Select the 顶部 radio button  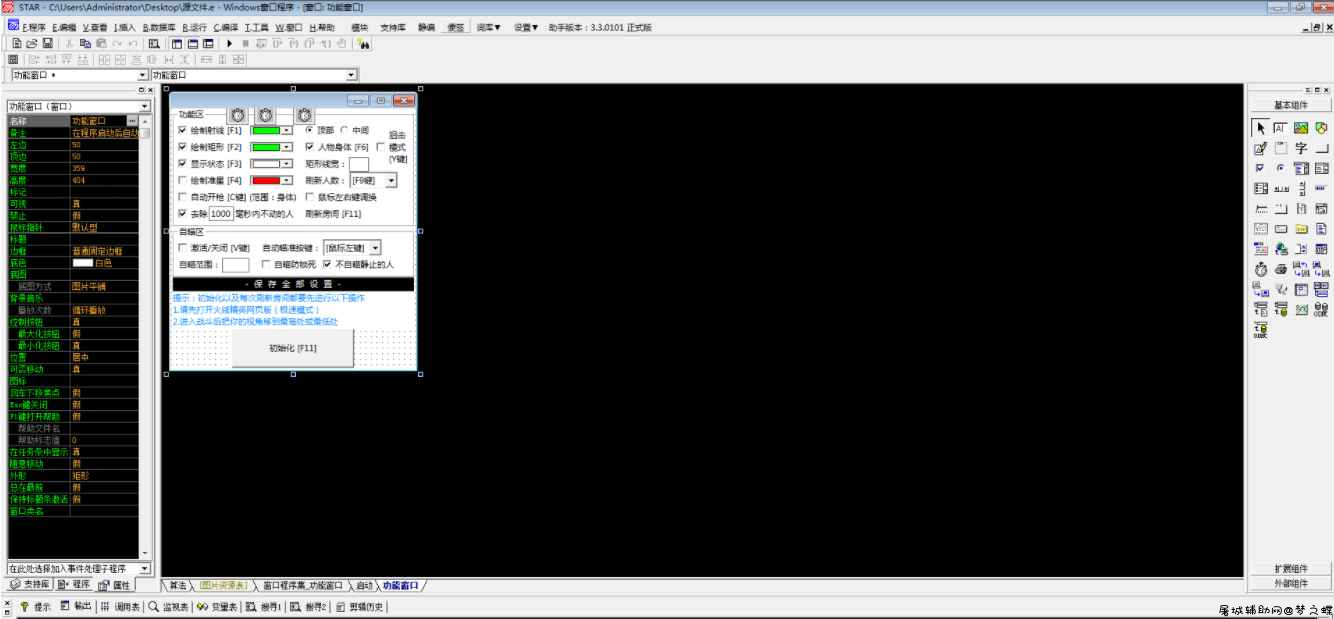pos(310,130)
